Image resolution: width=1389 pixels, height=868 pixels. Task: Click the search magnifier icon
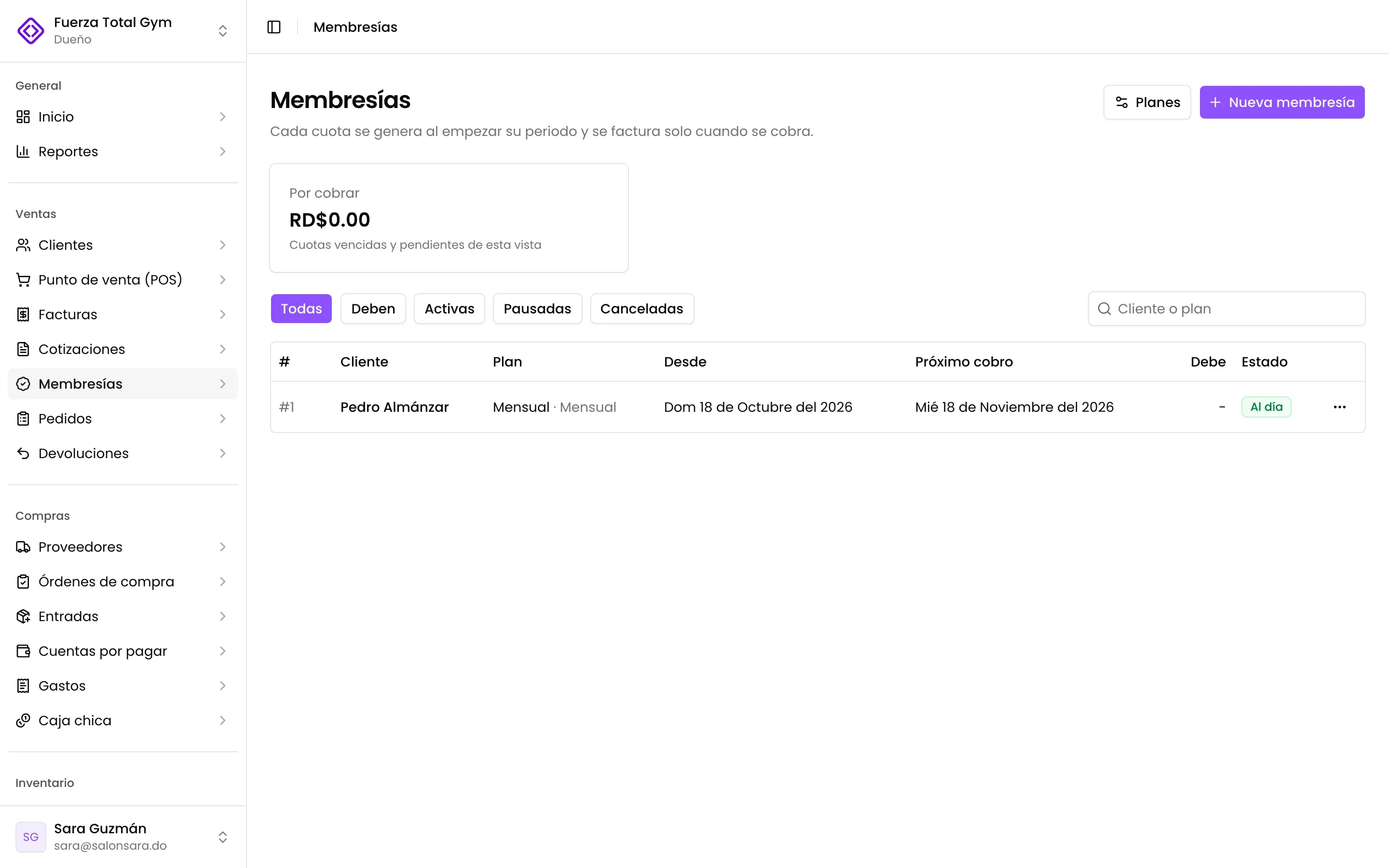coord(1104,309)
